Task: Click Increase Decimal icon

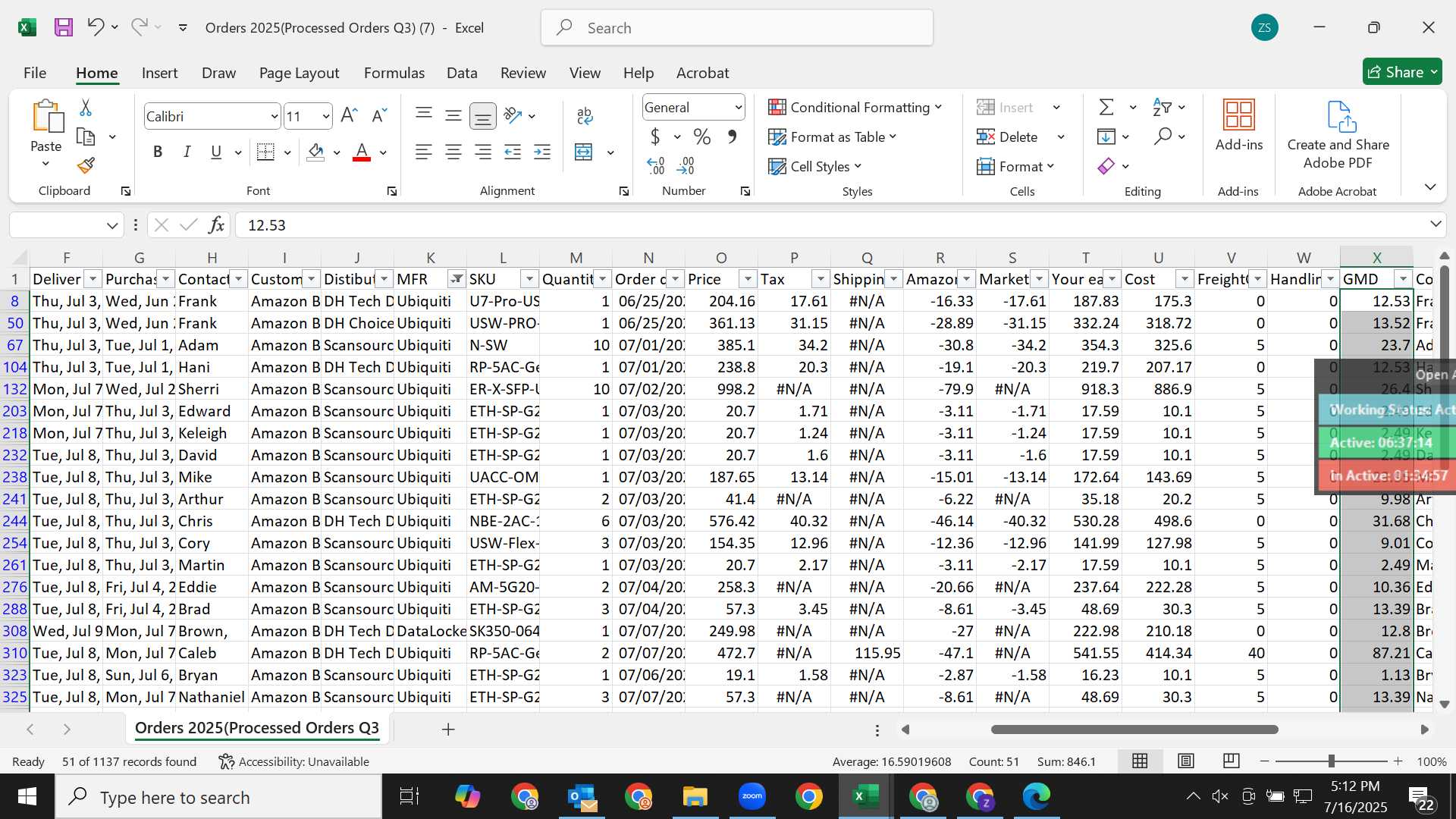Action: pos(656,165)
